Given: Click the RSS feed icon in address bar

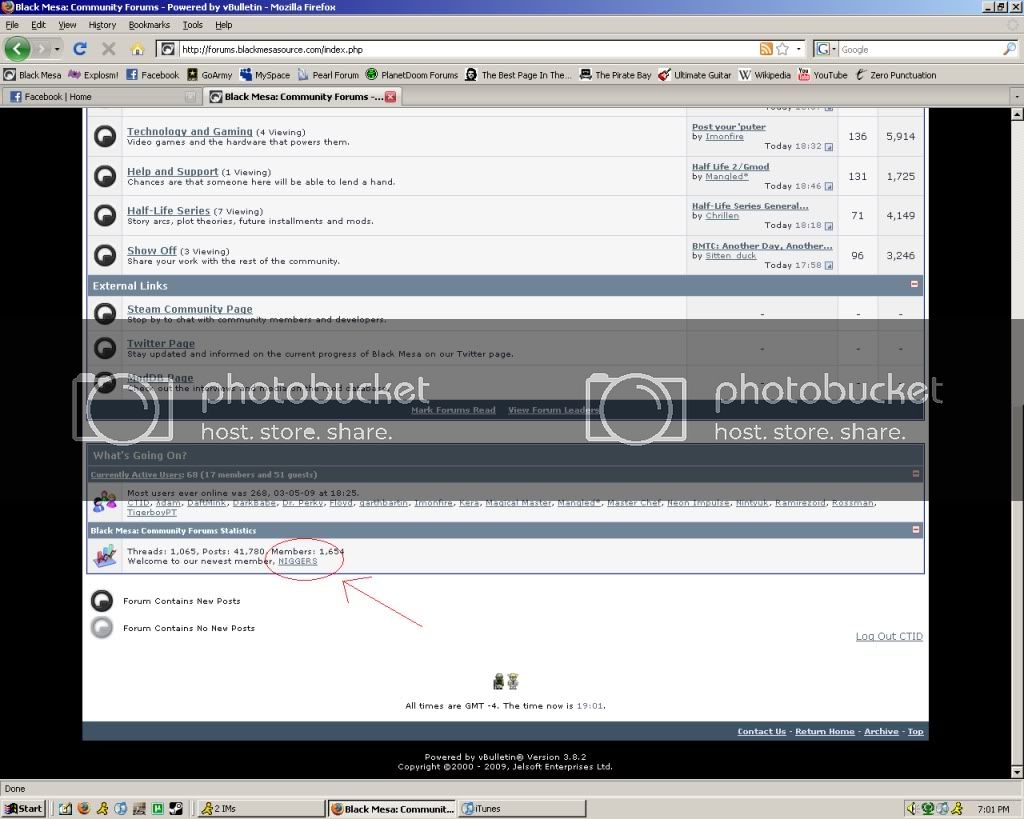Looking at the screenshot, I should click(x=766, y=49).
